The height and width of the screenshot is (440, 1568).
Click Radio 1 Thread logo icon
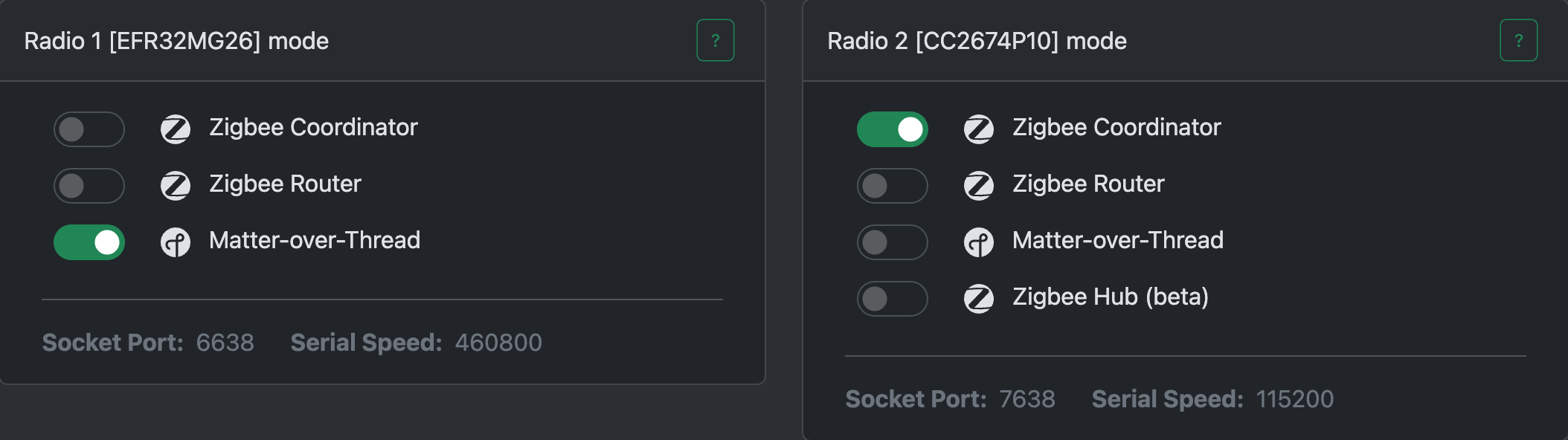coord(176,242)
